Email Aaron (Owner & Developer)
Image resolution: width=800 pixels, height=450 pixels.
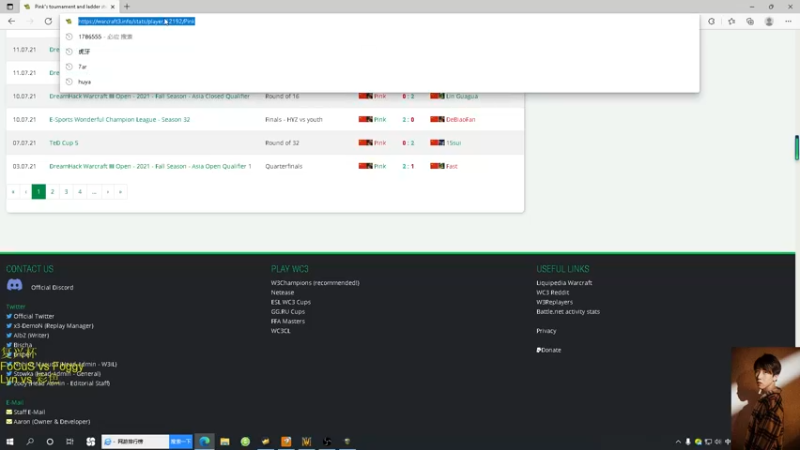[x=52, y=422]
